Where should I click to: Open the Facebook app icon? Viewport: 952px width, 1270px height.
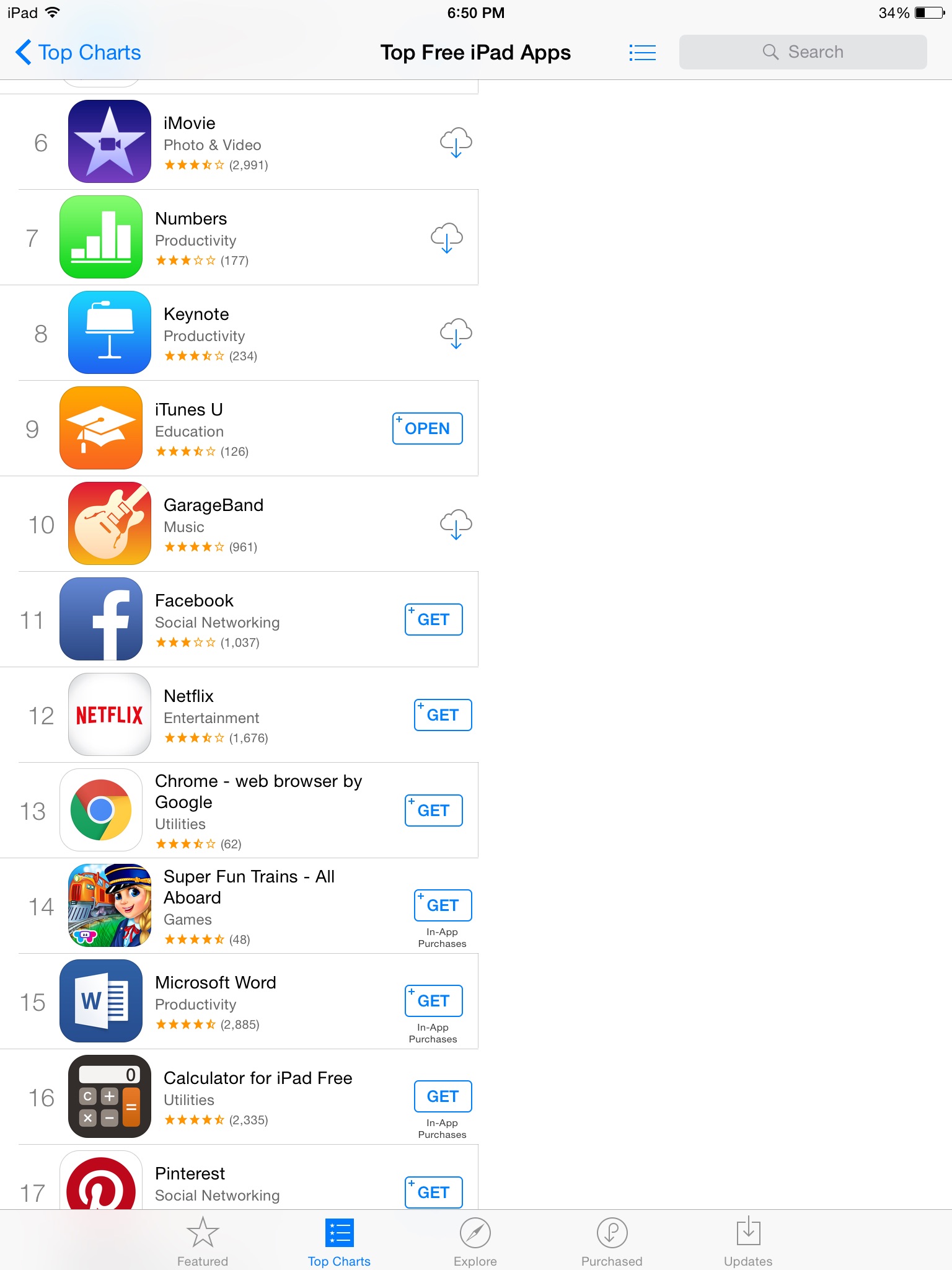point(101,619)
